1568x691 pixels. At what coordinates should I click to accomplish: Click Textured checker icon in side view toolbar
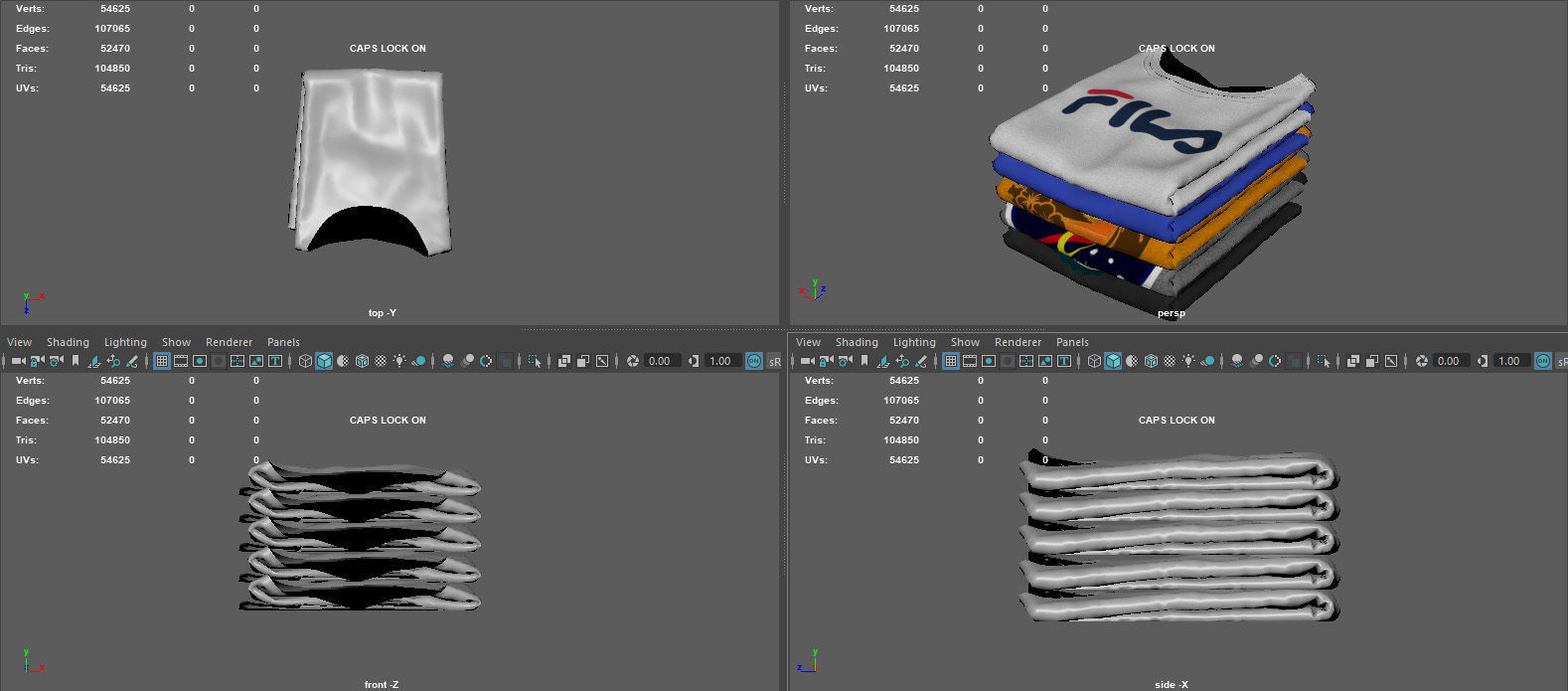click(x=1172, y=361)
